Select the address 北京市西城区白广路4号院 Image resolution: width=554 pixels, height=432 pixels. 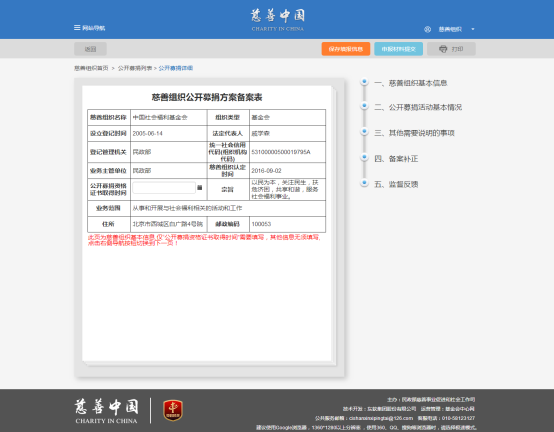pyautogui.click(x=168, y=224)
